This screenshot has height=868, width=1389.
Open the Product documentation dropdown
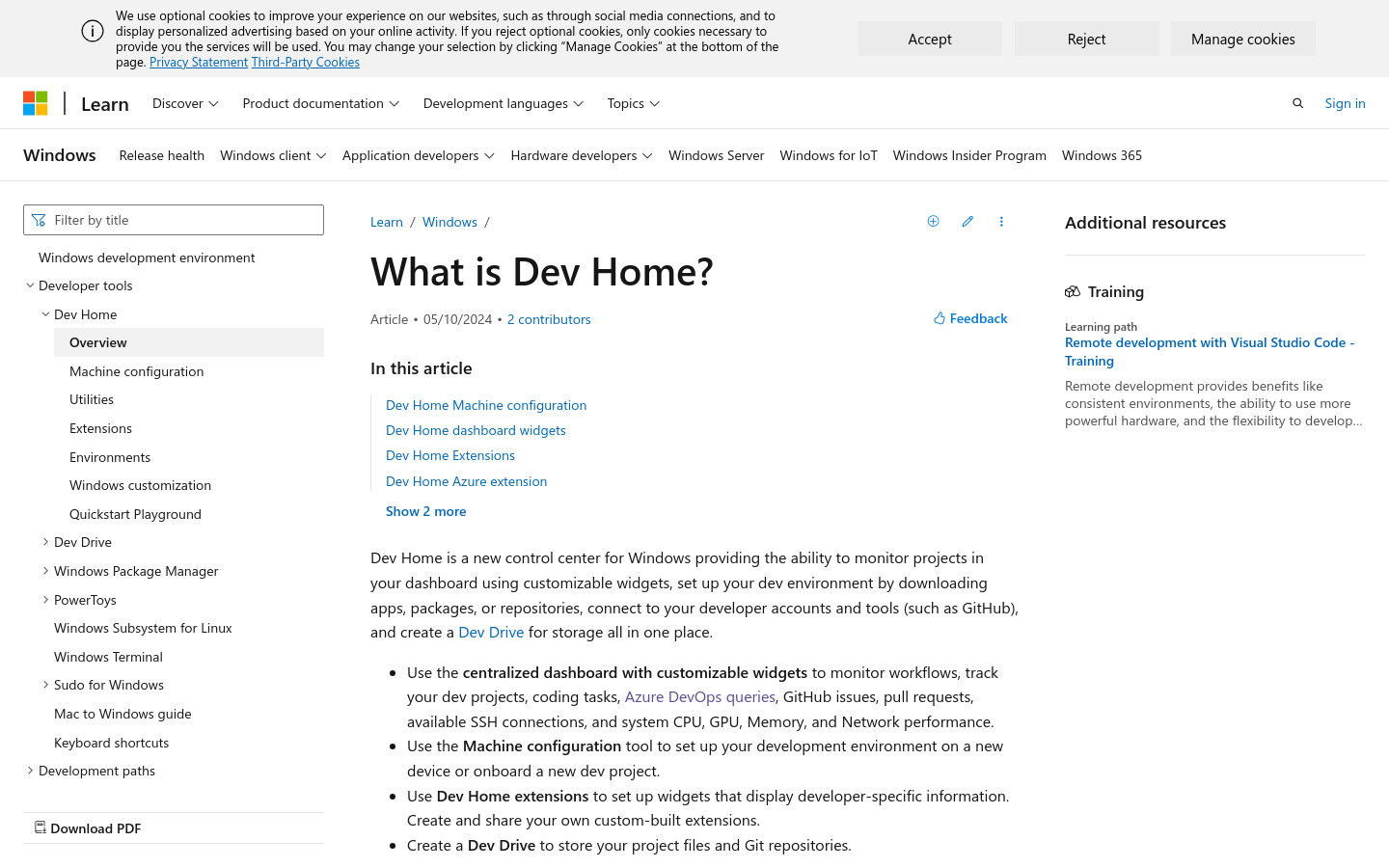pyautogui.click(x=321, y=103)
